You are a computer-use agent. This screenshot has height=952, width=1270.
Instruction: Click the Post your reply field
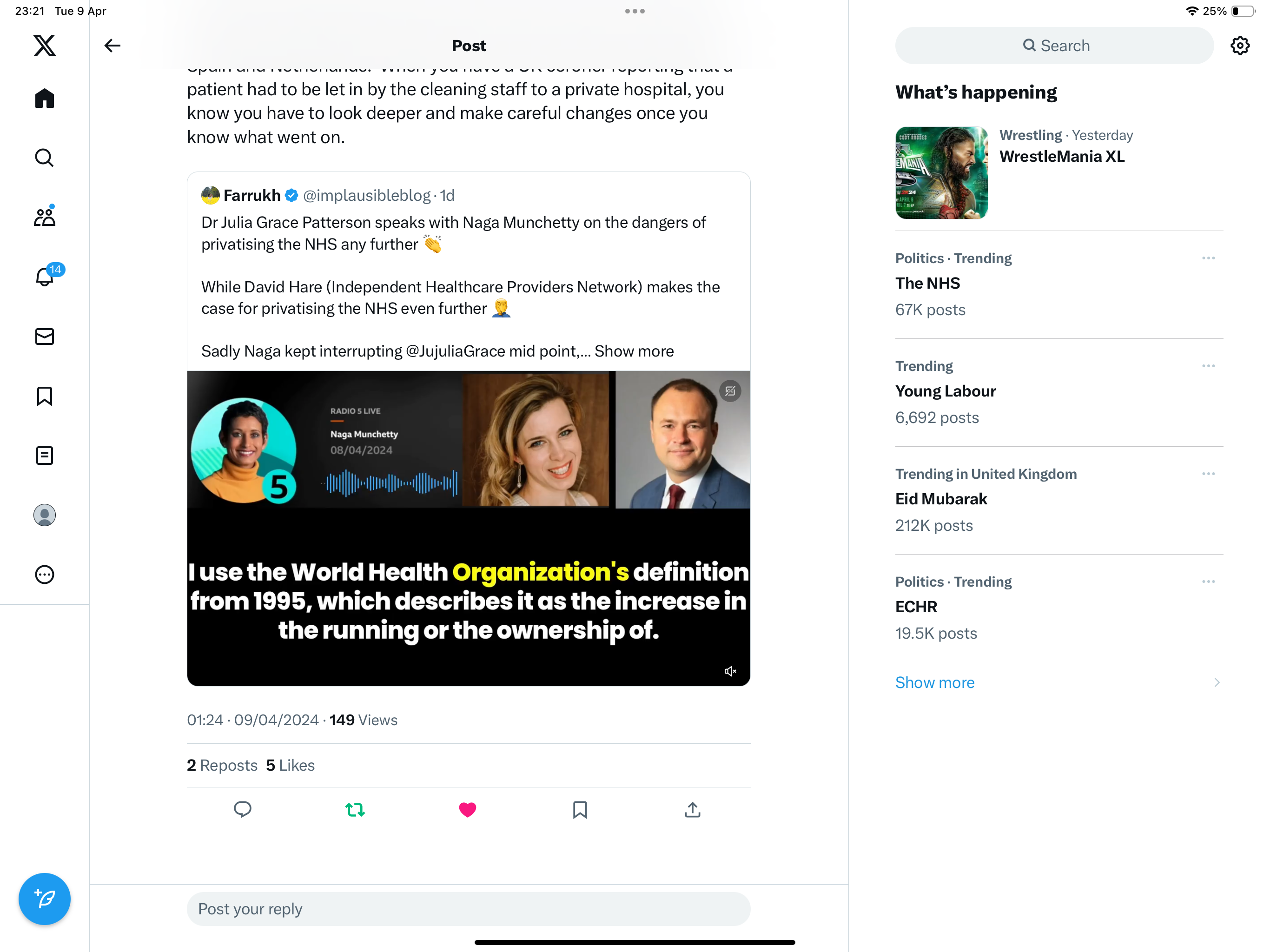pyautogui.click(x=468, y=909)
